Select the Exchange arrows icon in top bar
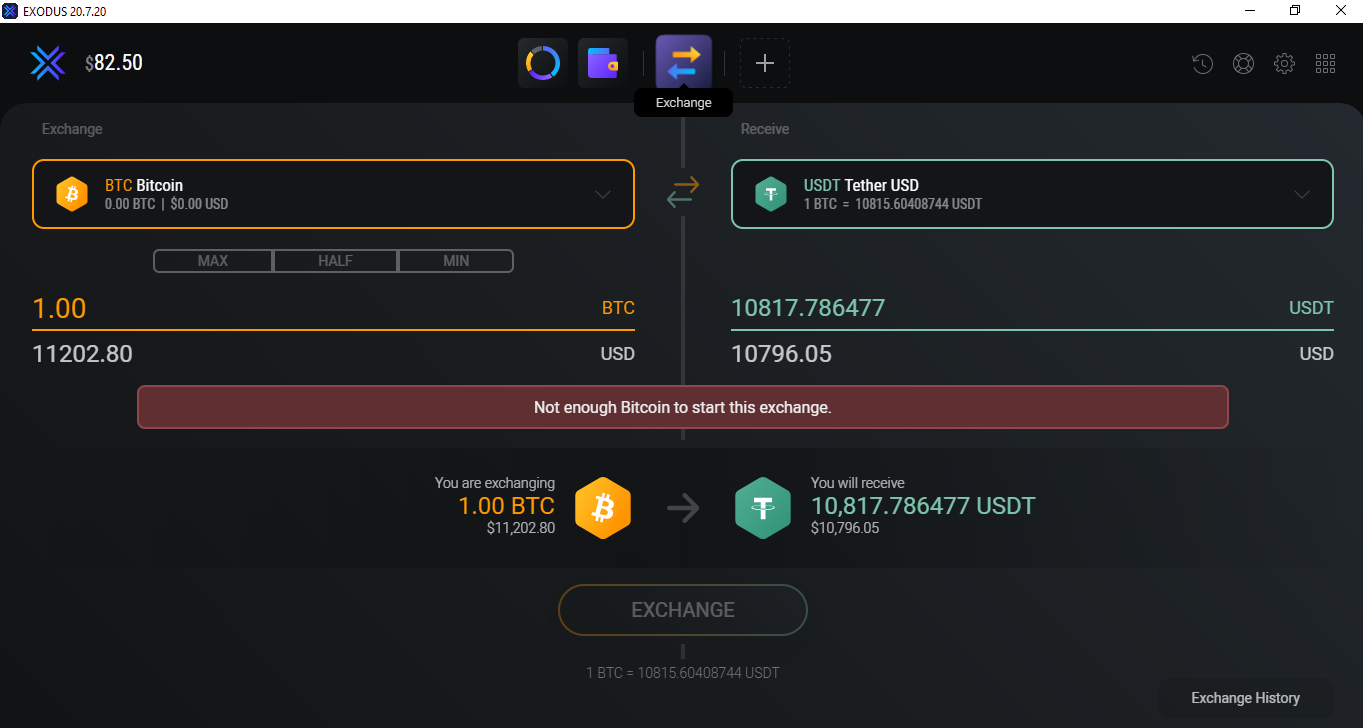Image resolution: width=1363 pixels, height=728 pixels. [684, 63]
